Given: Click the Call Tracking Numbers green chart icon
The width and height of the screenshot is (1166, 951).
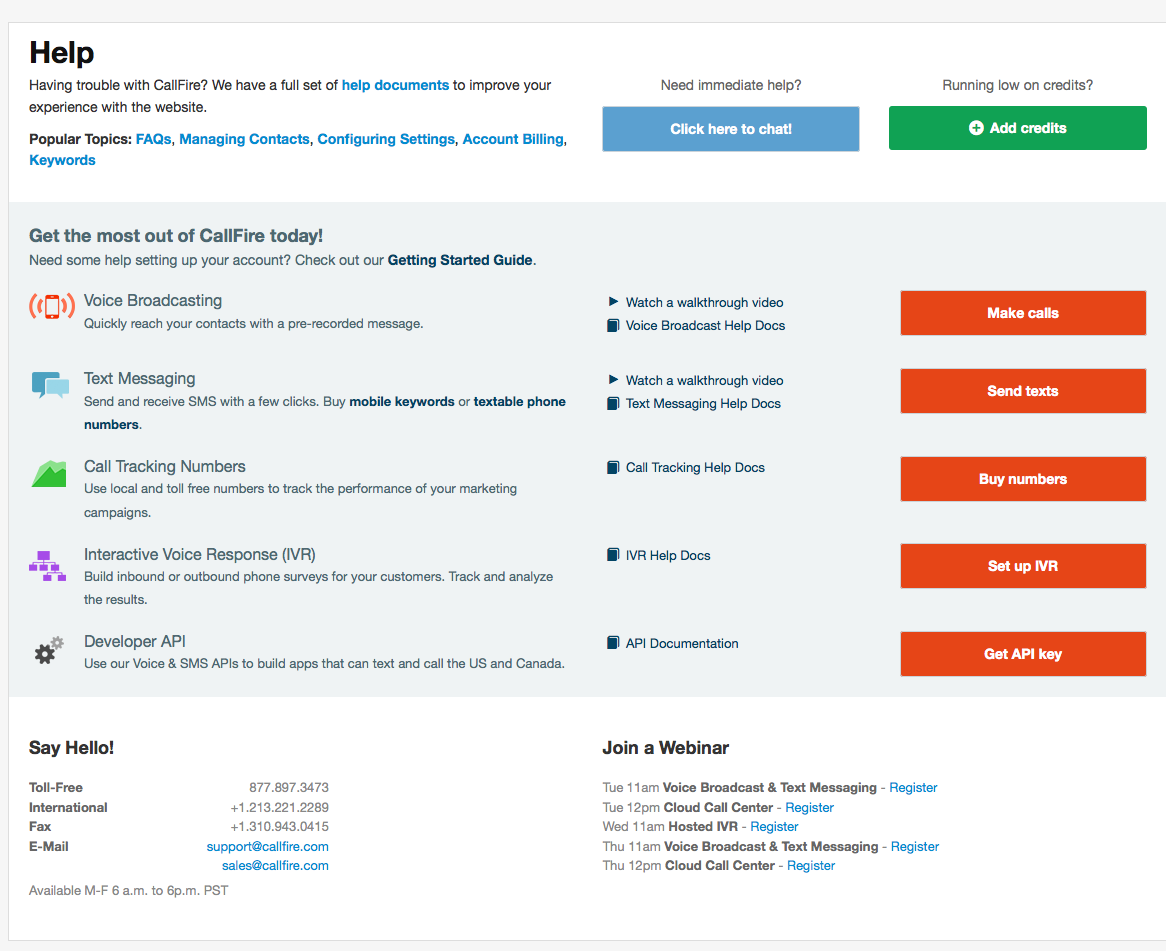Looking at the screenshot, I should pos(49,473).
